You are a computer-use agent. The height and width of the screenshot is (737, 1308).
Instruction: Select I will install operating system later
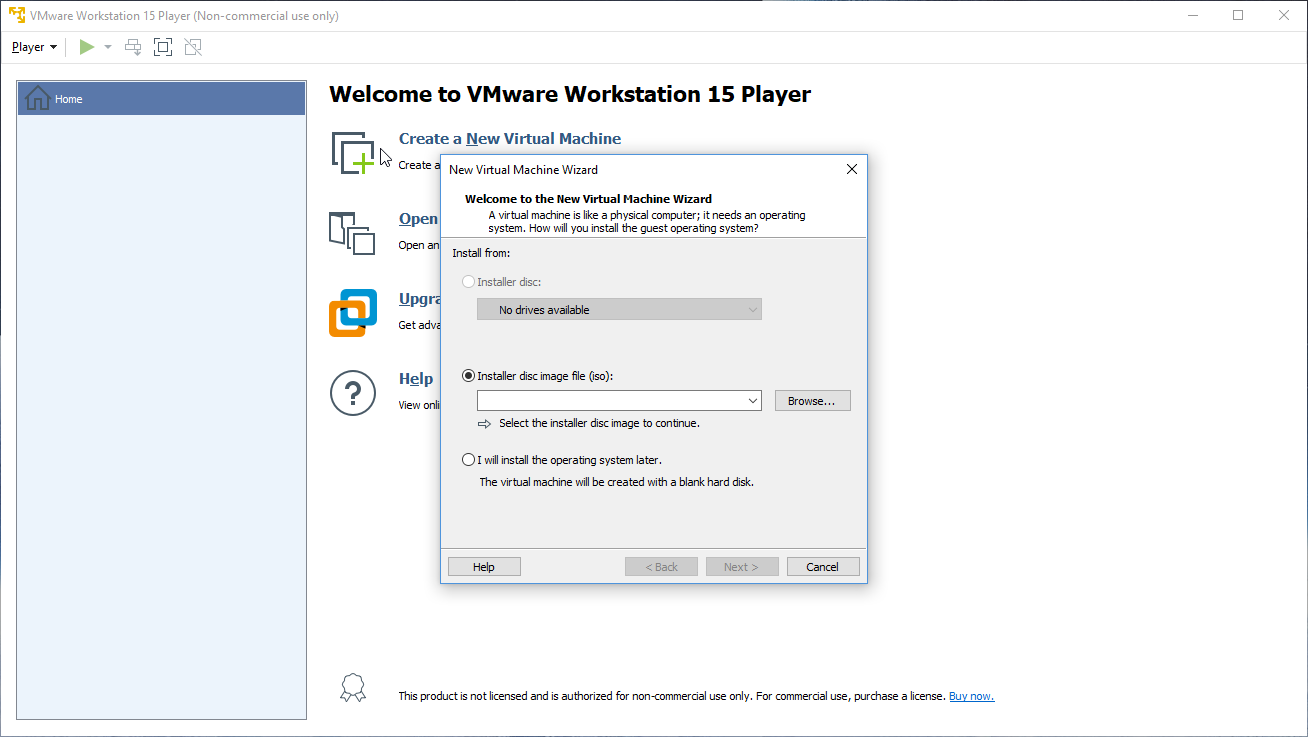pyautogui.click(x=469, y=460)
